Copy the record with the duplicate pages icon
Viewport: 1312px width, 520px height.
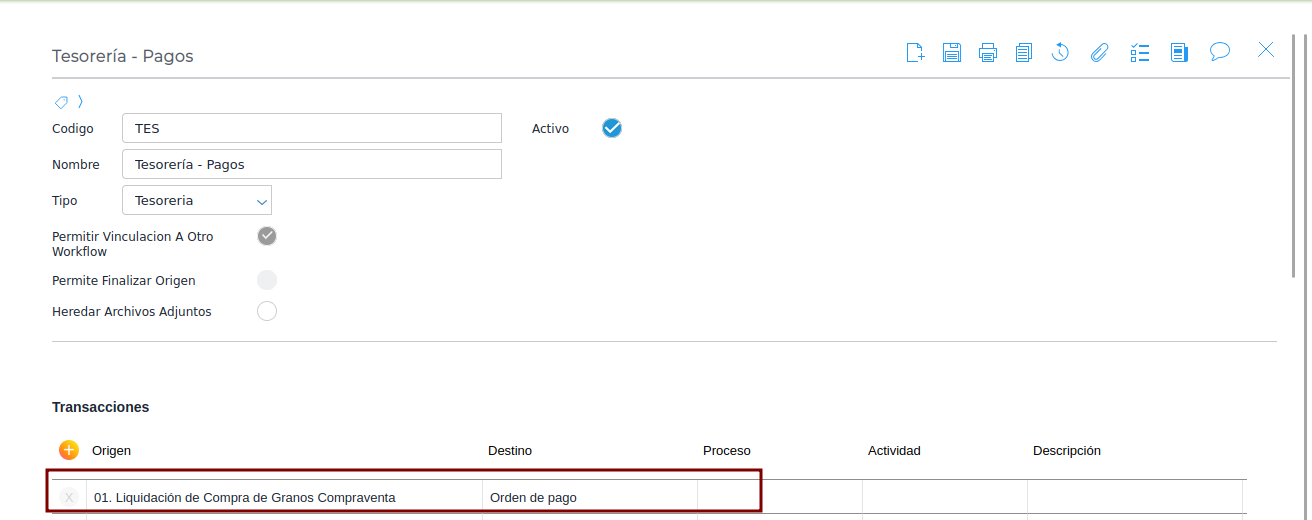pyautogui.click(x=1023, y=52)
